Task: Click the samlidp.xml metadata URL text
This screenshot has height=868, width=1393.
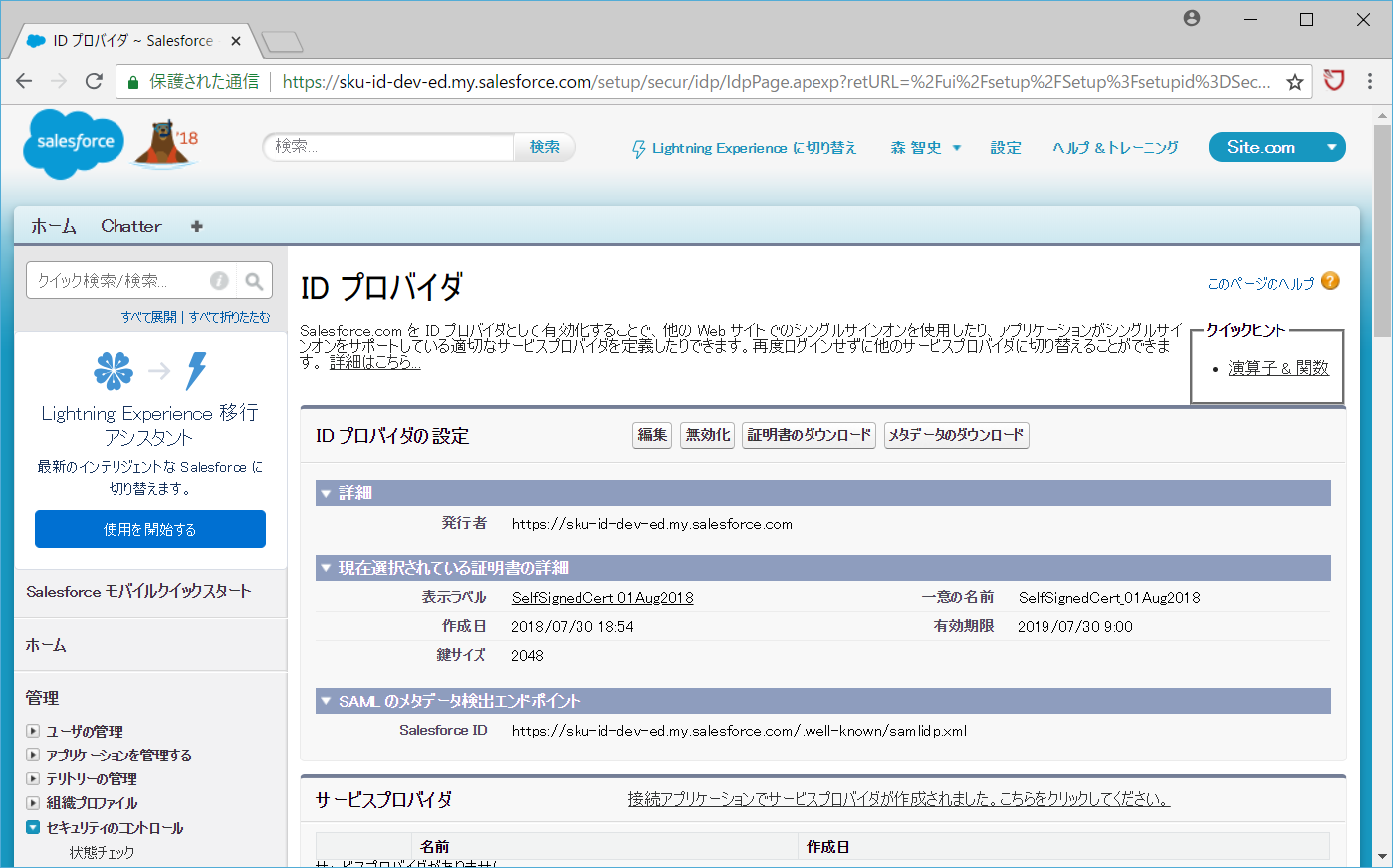Action: coord(739,731)
